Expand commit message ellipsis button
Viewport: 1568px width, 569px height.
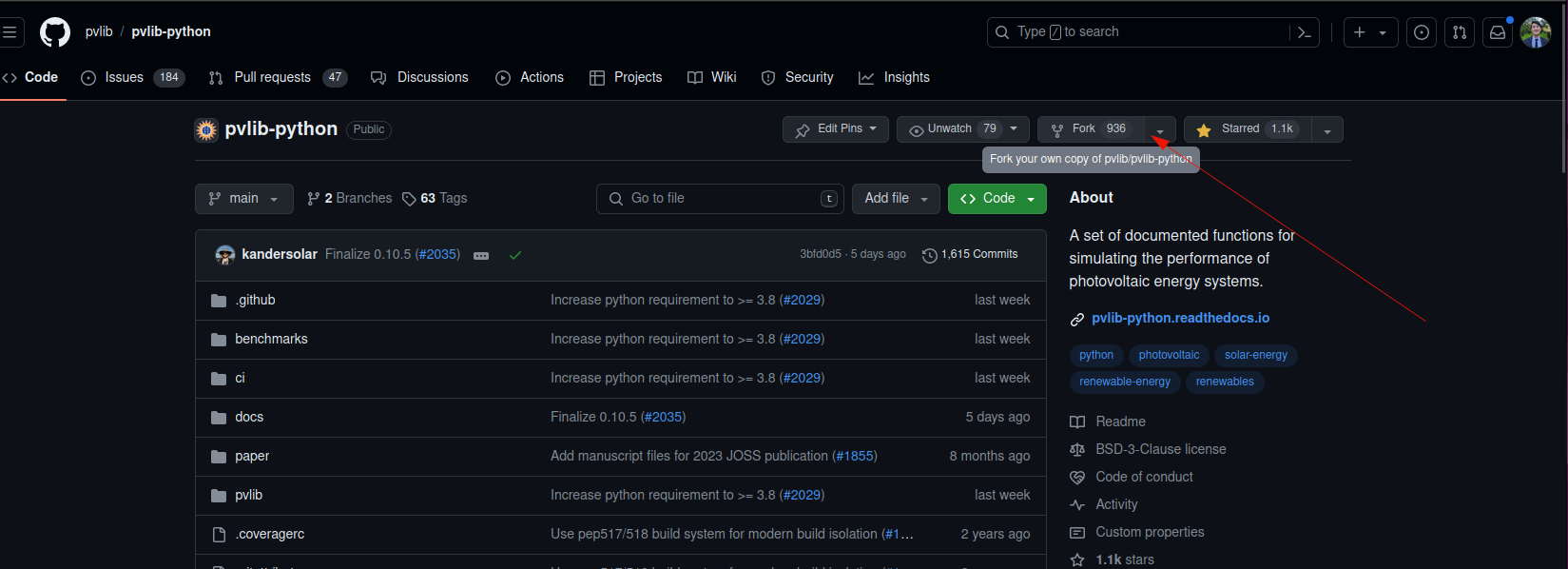tap(481, 255)
